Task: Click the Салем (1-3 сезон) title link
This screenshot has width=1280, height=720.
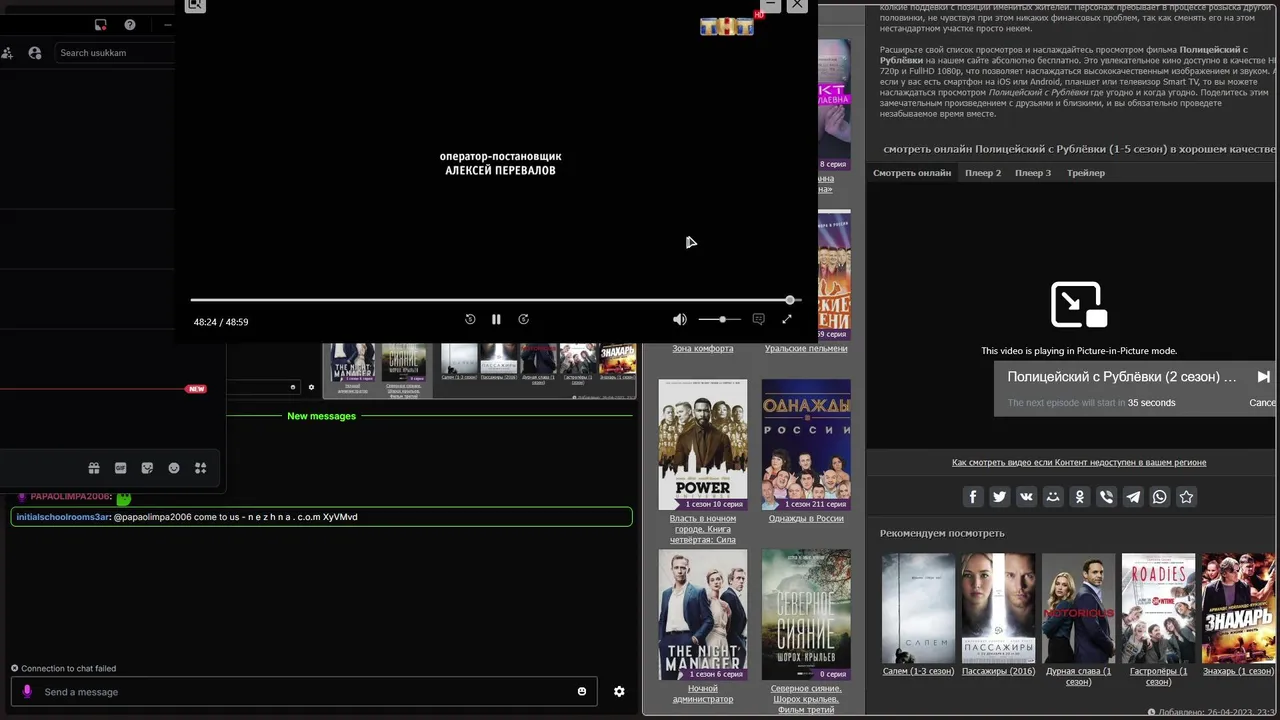Action: [x=918, y=671]
